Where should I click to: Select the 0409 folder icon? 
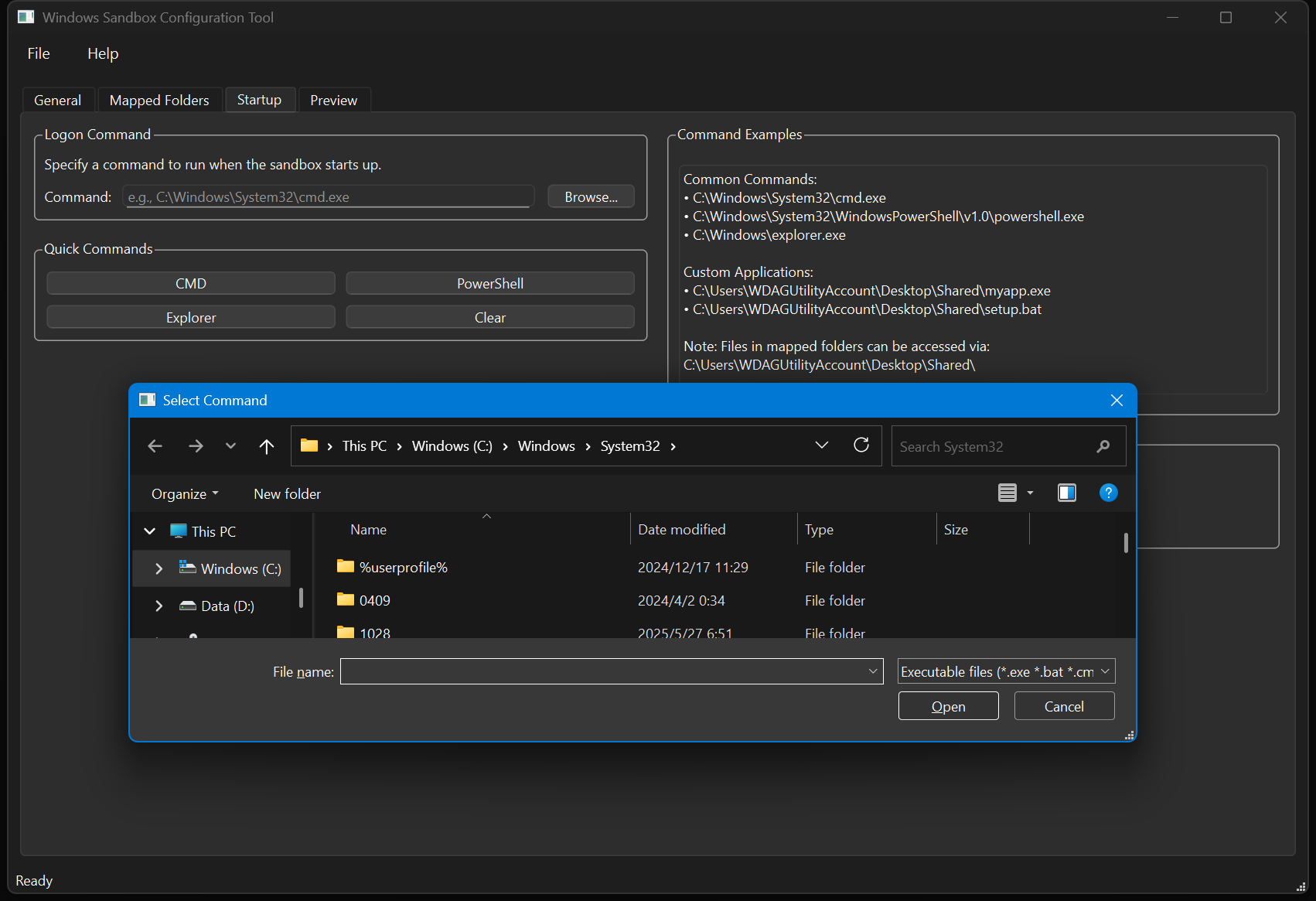click(346, 600)
